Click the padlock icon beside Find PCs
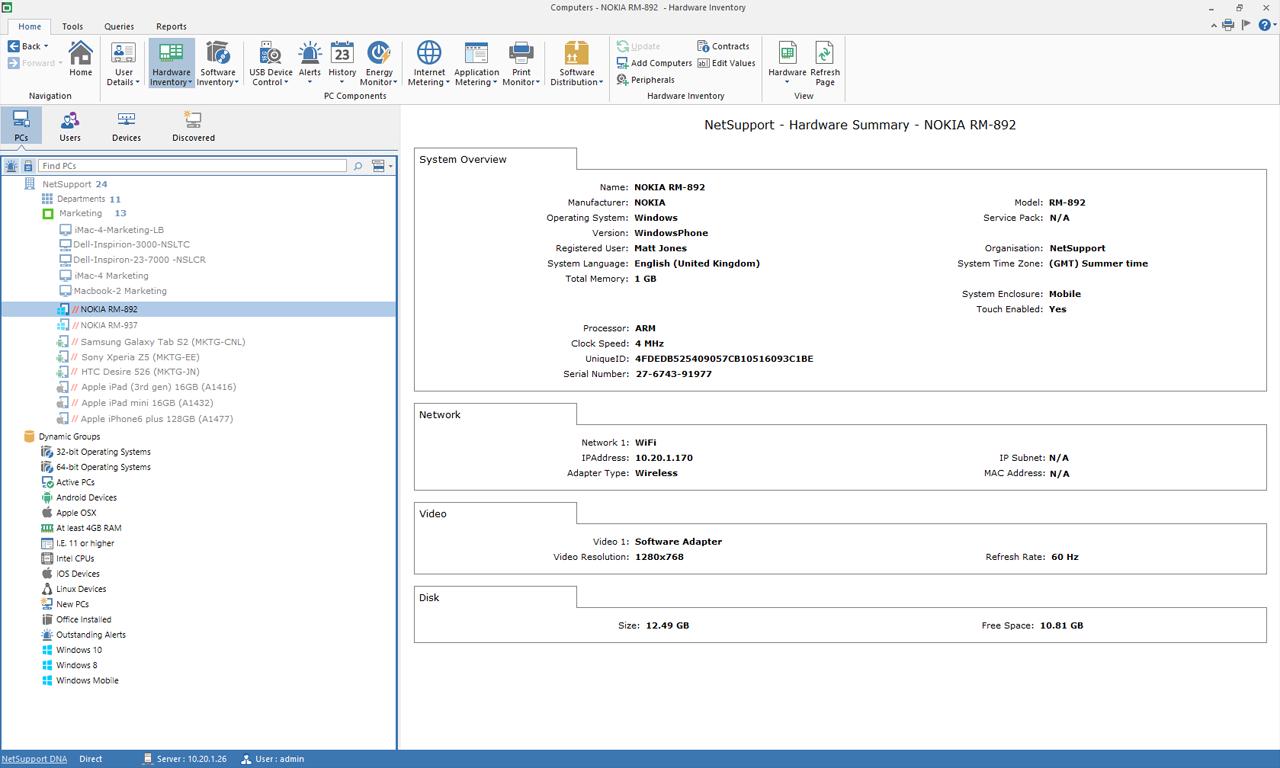 click(28, 166)
